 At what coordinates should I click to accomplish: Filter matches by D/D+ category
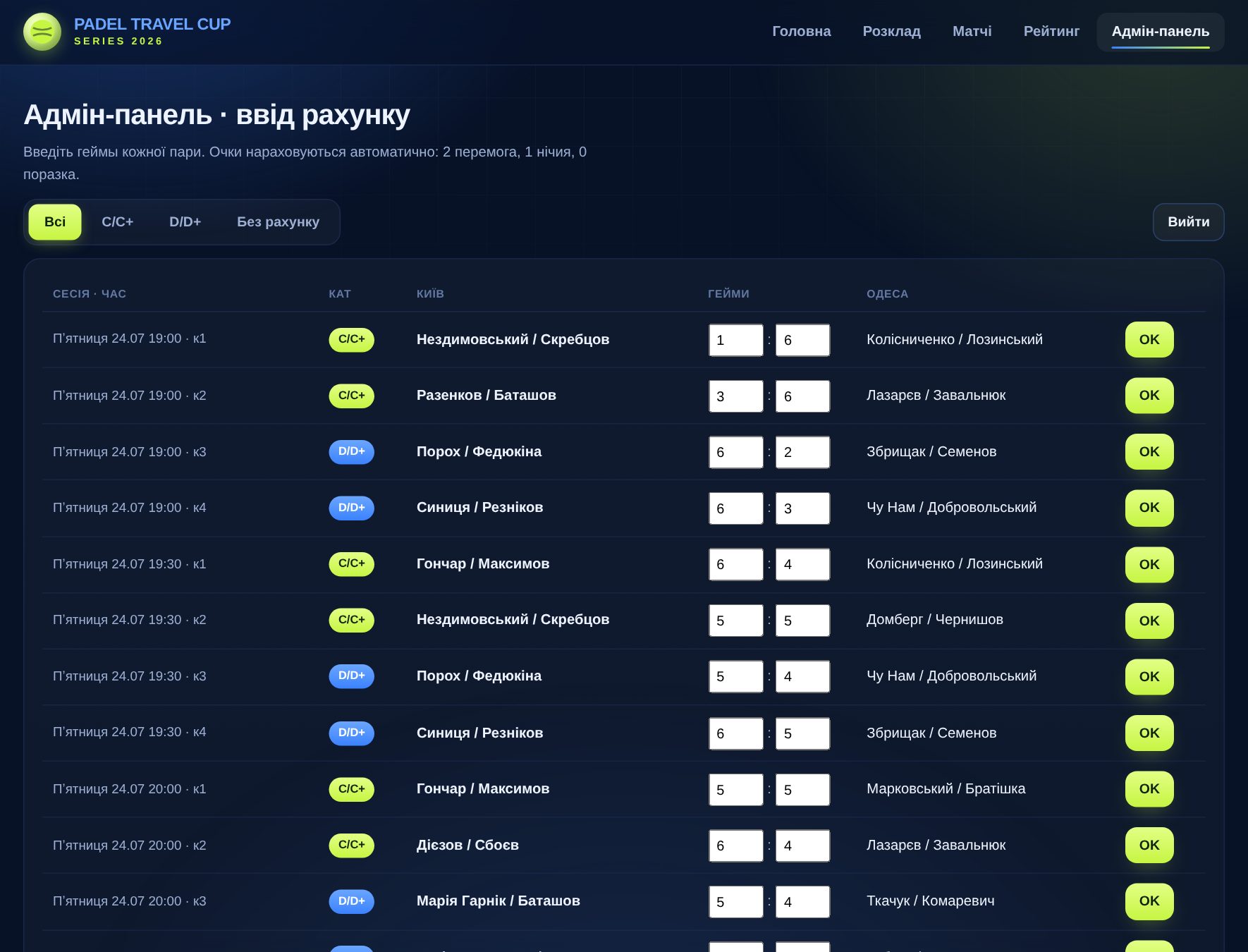pyautogui.click(x=185, y=222)
